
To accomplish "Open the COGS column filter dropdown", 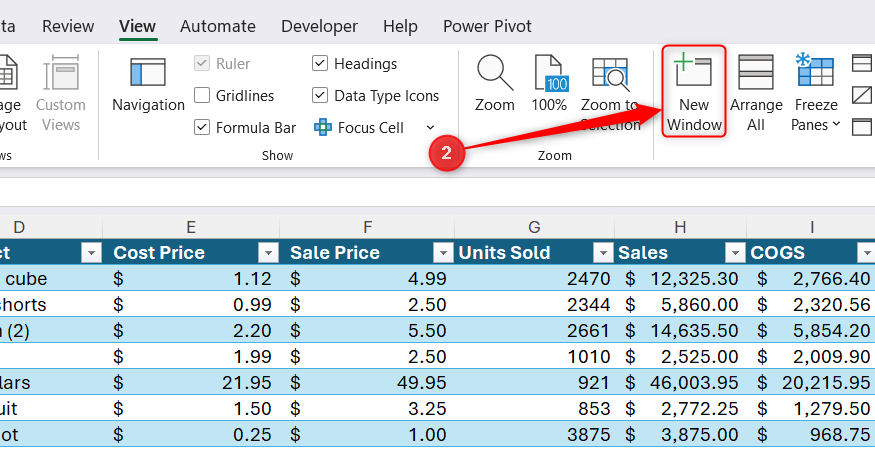I will 867,253.
